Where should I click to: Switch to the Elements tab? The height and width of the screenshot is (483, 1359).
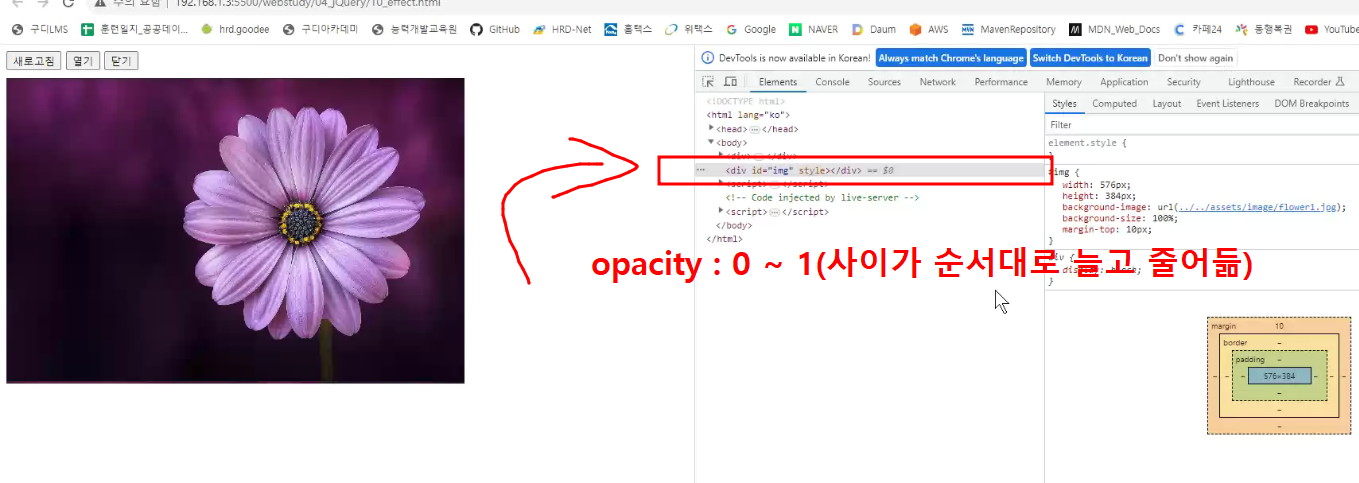click(778, 82)
